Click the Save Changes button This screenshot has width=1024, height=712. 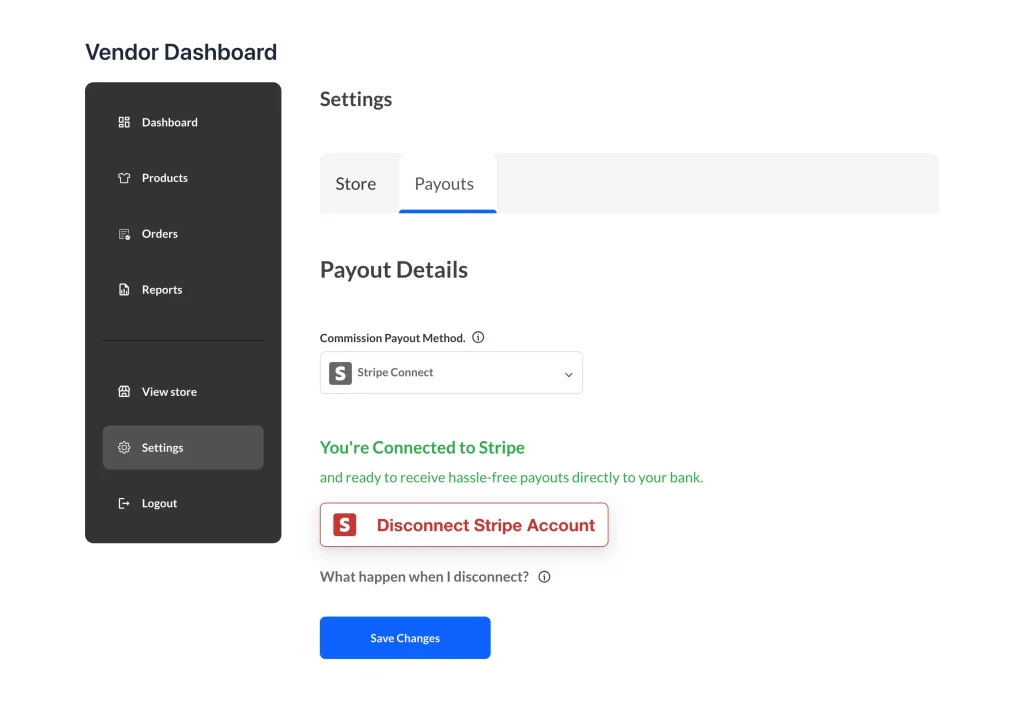pos(405,638)
